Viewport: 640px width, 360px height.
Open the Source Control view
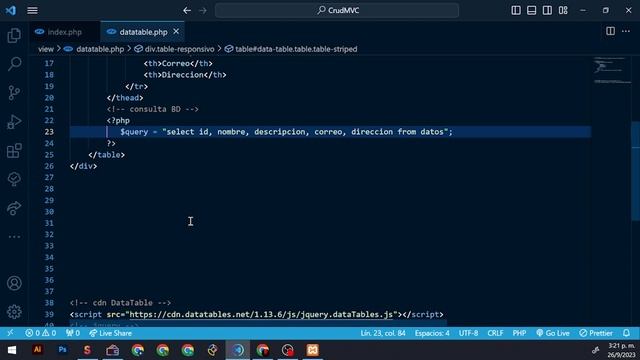14,93
